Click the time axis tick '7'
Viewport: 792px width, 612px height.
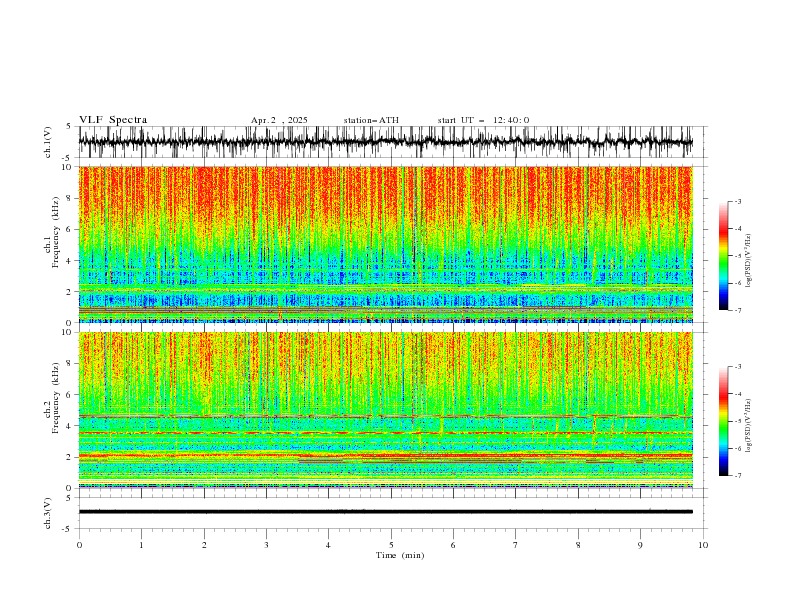(516, 545)
